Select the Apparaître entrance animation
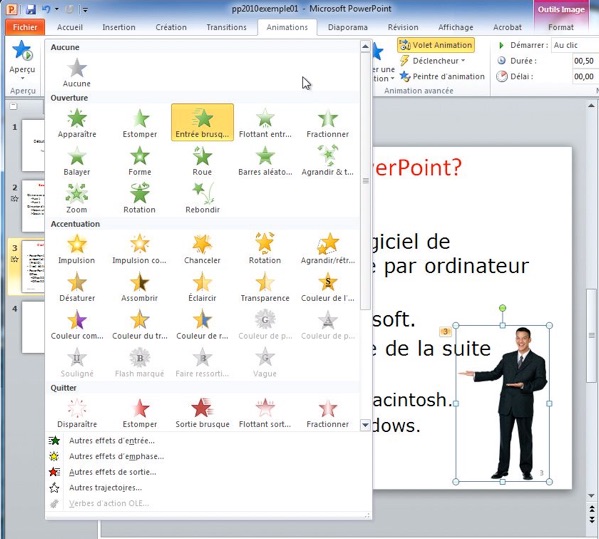 [x=77, y=123]
